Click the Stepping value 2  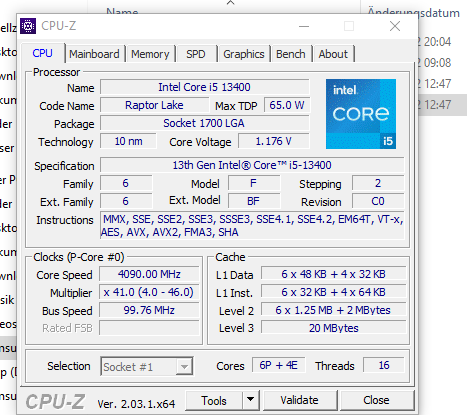point(378,183)
